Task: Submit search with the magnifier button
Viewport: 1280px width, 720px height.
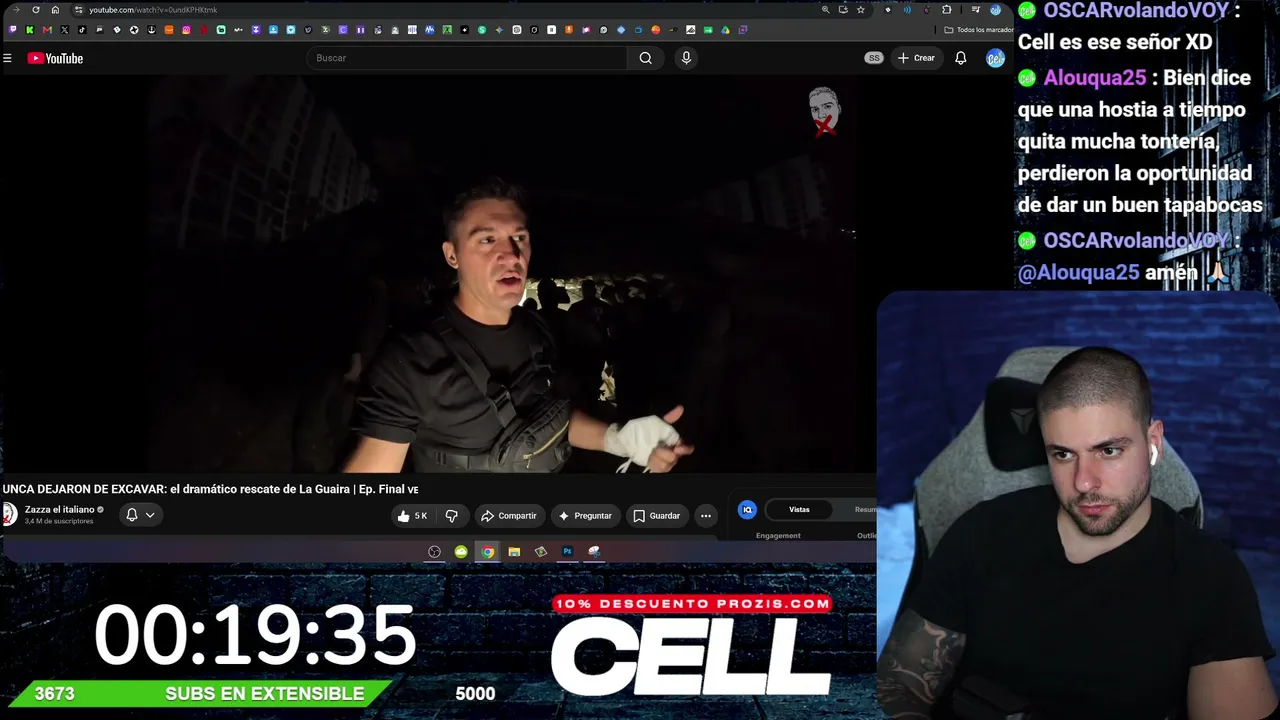Action: tap(646, 58)
